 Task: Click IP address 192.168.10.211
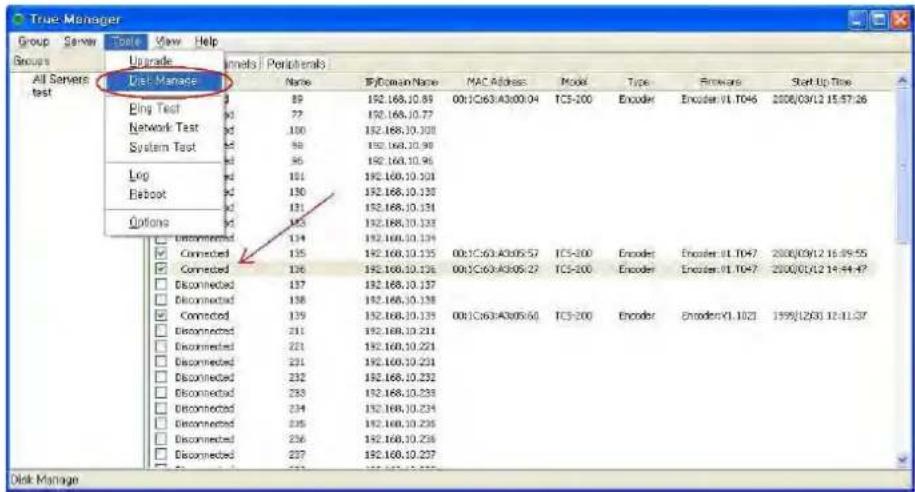pyautogui.click(x=400, y=331)
